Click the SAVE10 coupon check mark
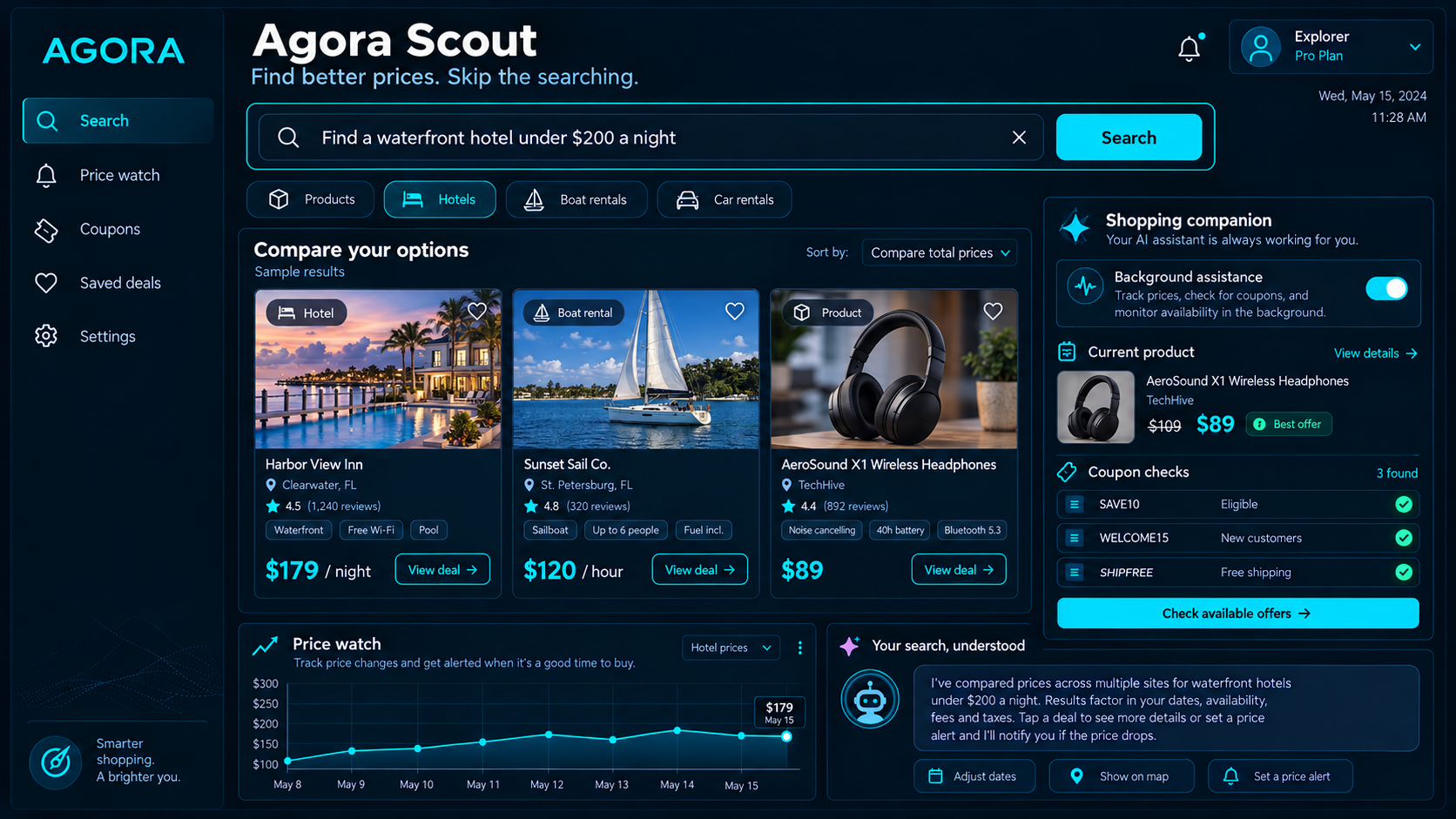 1404,504
